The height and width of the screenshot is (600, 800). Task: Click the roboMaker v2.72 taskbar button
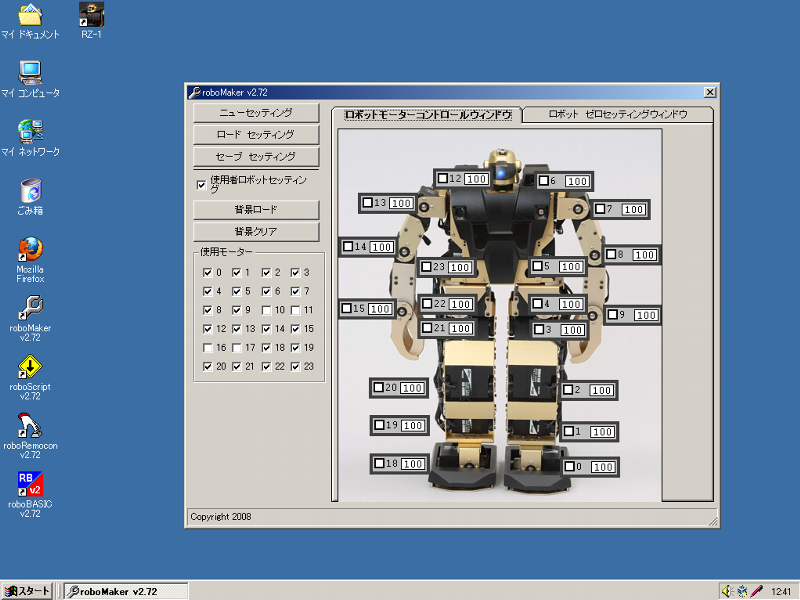126,591
